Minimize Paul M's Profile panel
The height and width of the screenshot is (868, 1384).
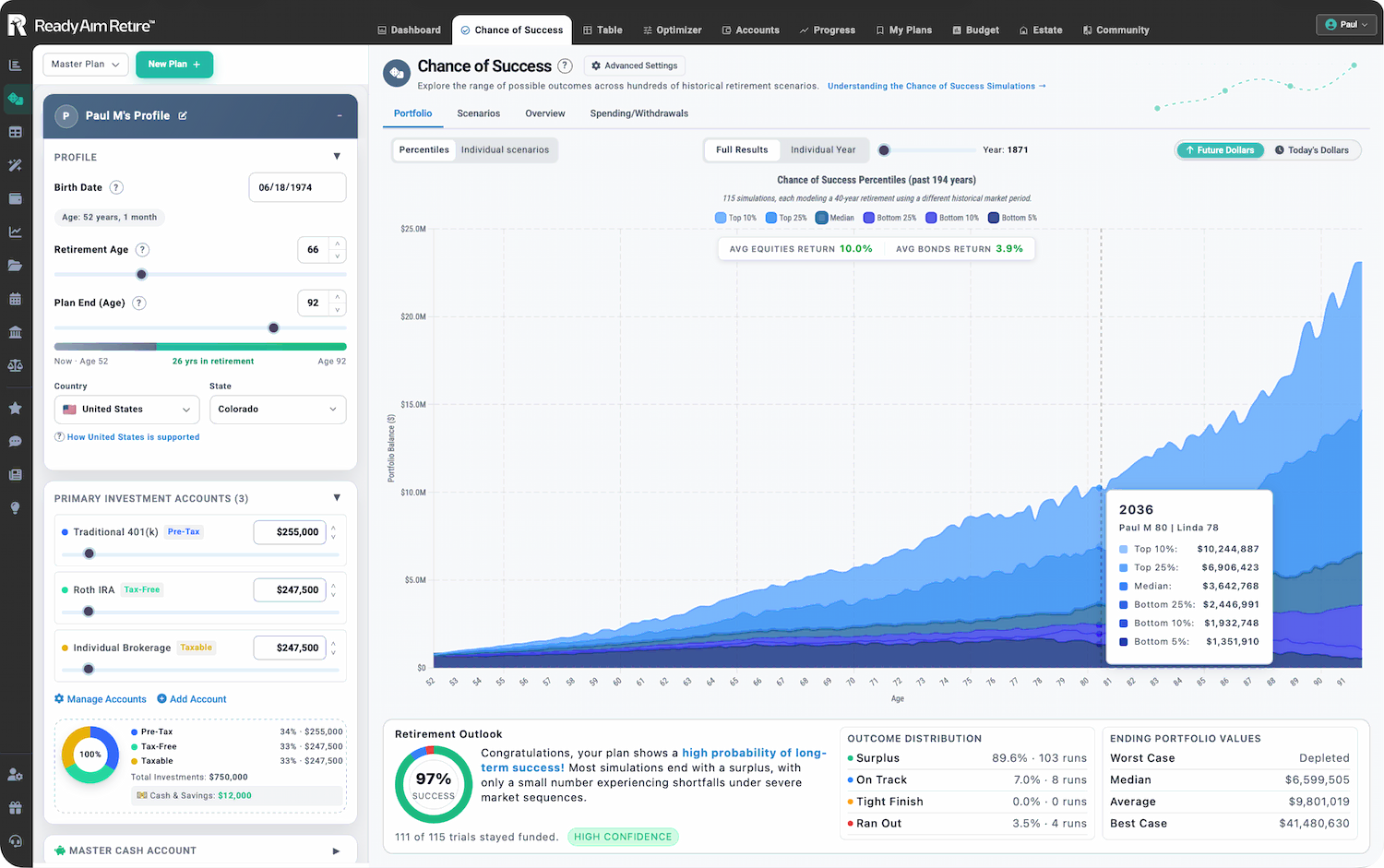coord(340,116)
